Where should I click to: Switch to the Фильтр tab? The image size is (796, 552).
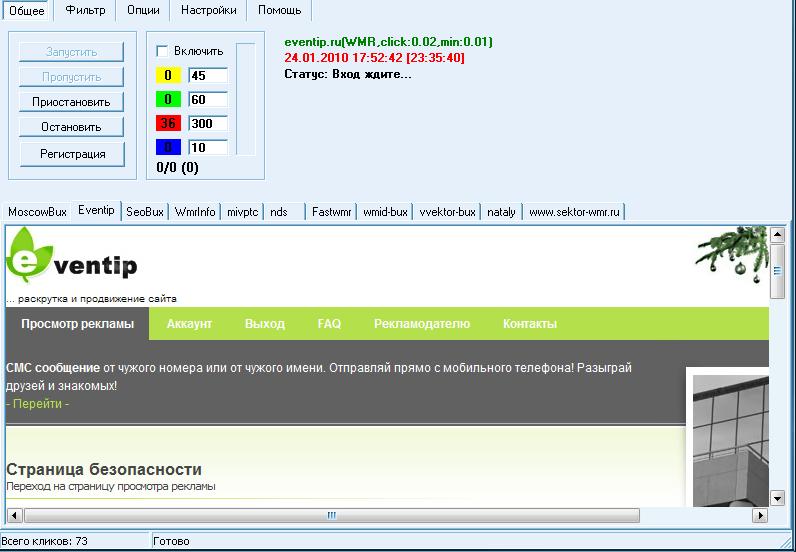pyautogui.click(x=85, y=10)
